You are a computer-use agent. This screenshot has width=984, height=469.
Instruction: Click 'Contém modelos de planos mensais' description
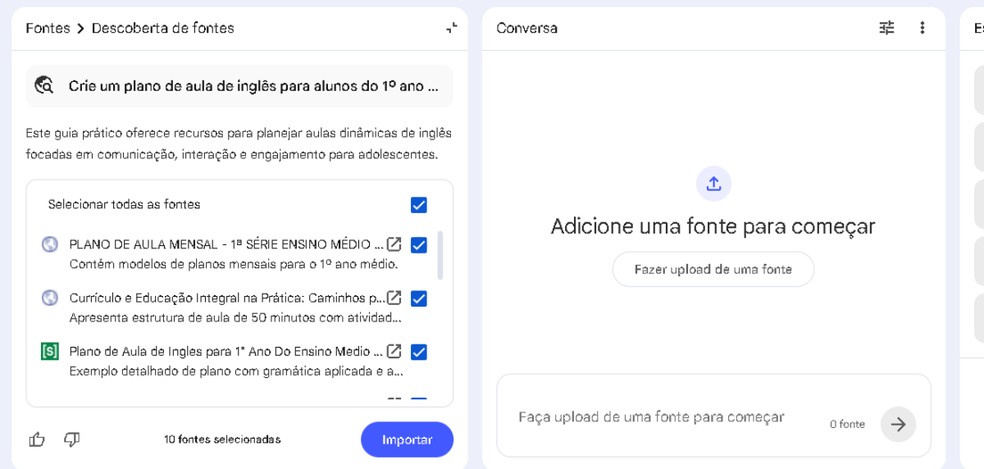(233, 264)
